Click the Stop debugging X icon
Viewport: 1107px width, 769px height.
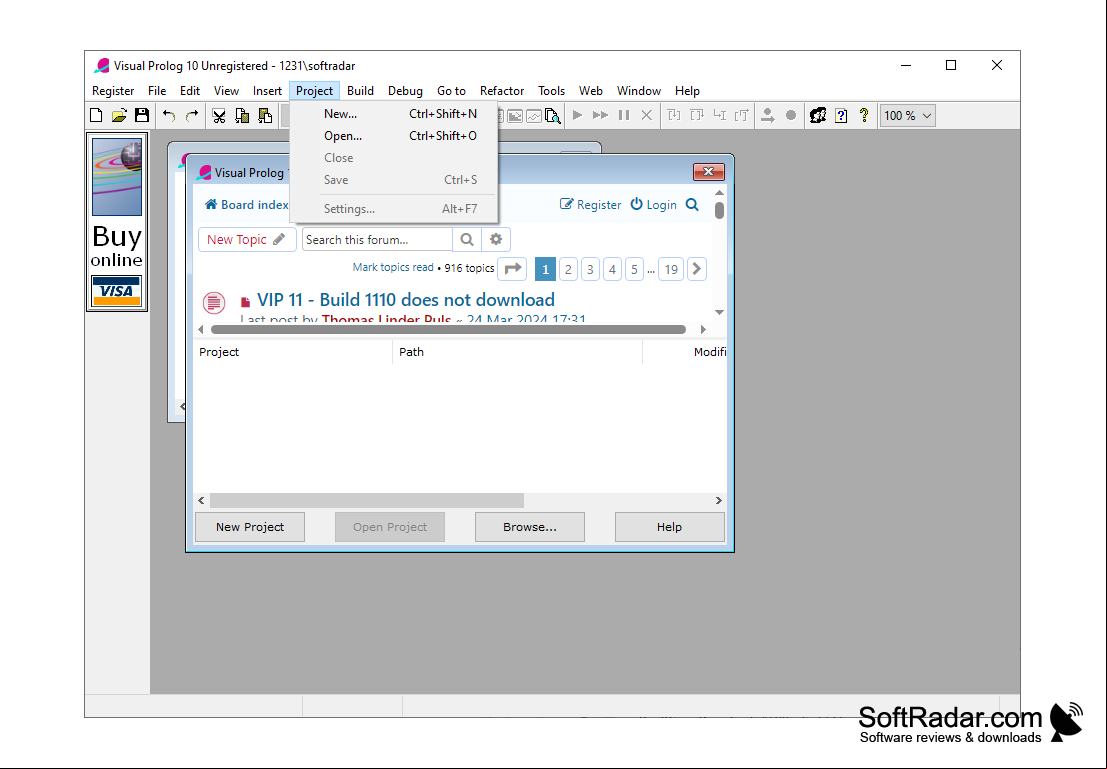pyautogui.click(x=647, y=115)
